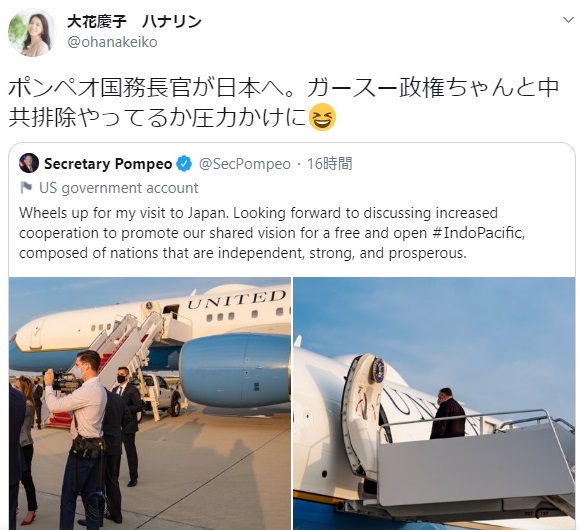Open the Secretary Pompeo name link
The image size is (579, 530).
coord(108,164)
